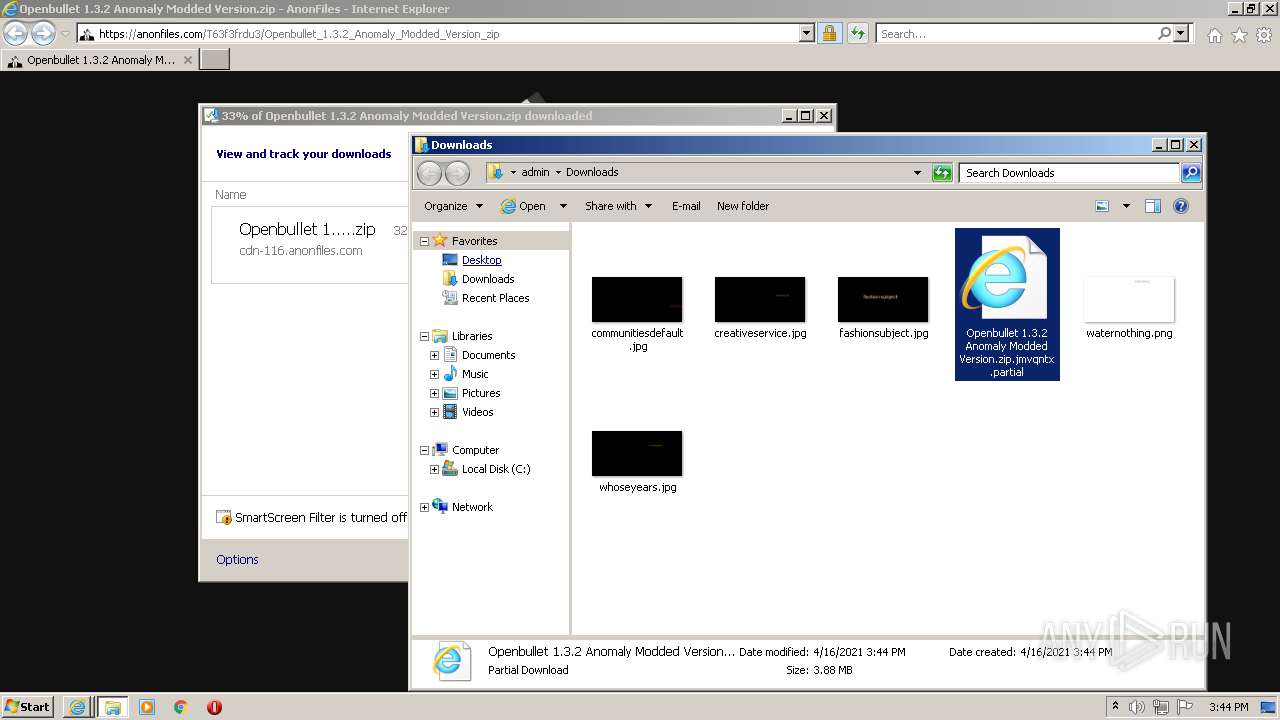Collapse the Libraries tree group
The width and height of the screenshot is (1280, 720).
pos(424,336)
